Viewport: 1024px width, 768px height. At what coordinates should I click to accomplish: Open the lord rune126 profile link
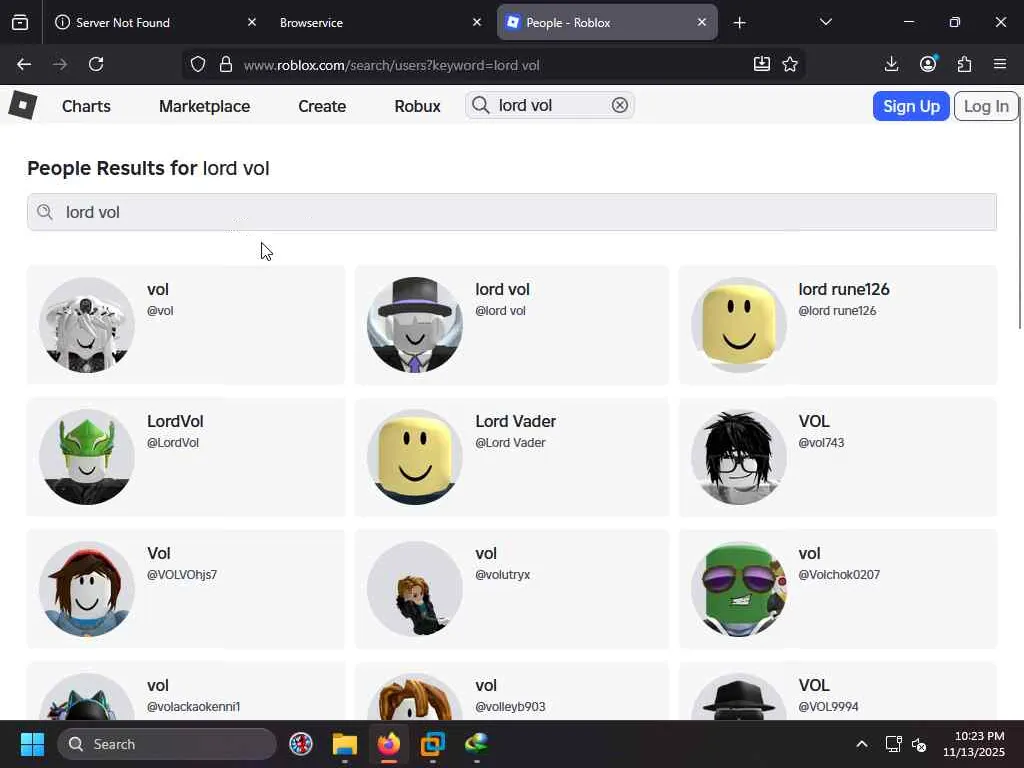pos(844,289)
